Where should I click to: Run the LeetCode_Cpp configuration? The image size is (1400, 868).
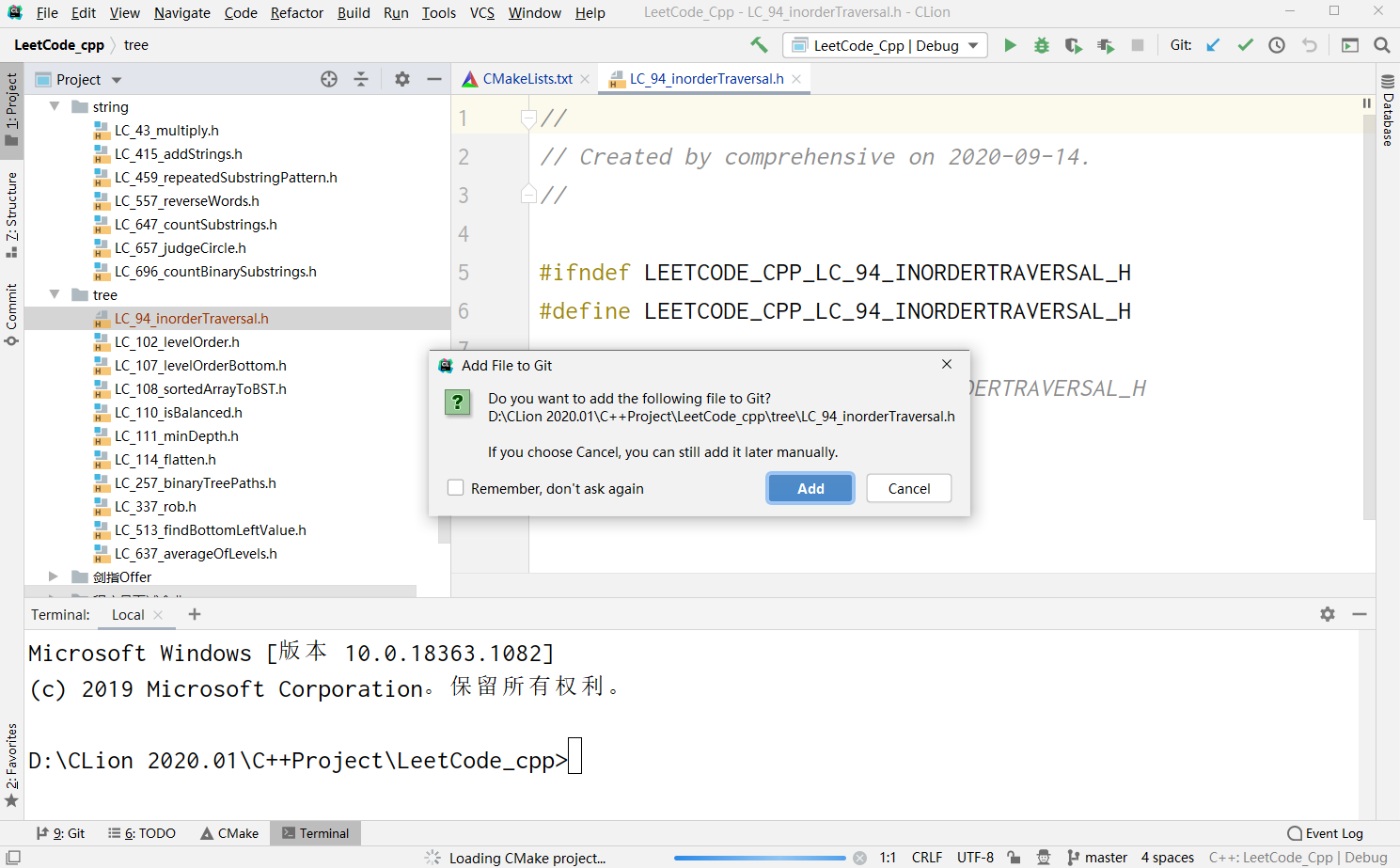[x=1010, y=45]
